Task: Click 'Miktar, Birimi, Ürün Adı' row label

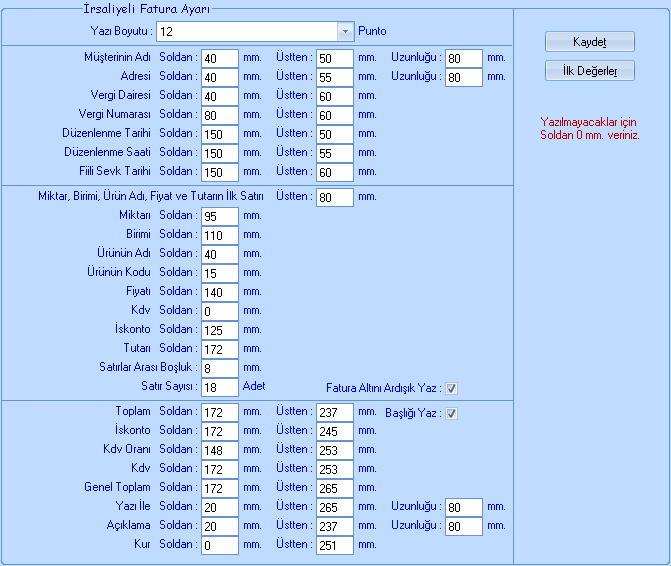Action: click(x=151, y=196)
